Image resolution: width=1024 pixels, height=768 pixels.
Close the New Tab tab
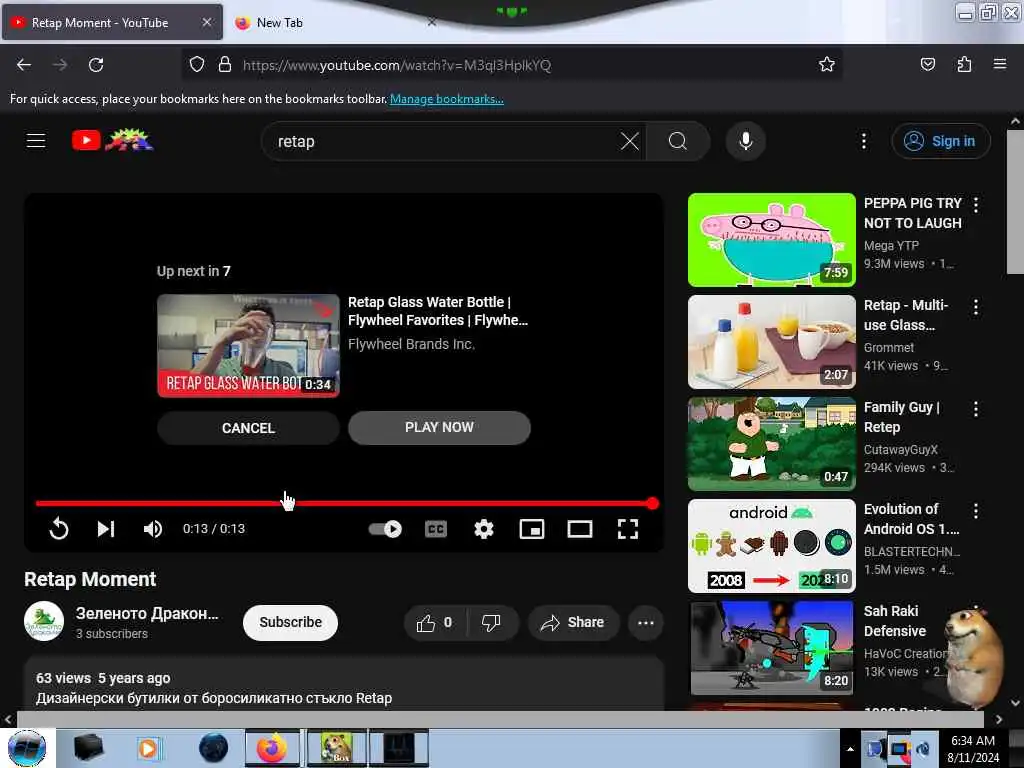[431, 22]
